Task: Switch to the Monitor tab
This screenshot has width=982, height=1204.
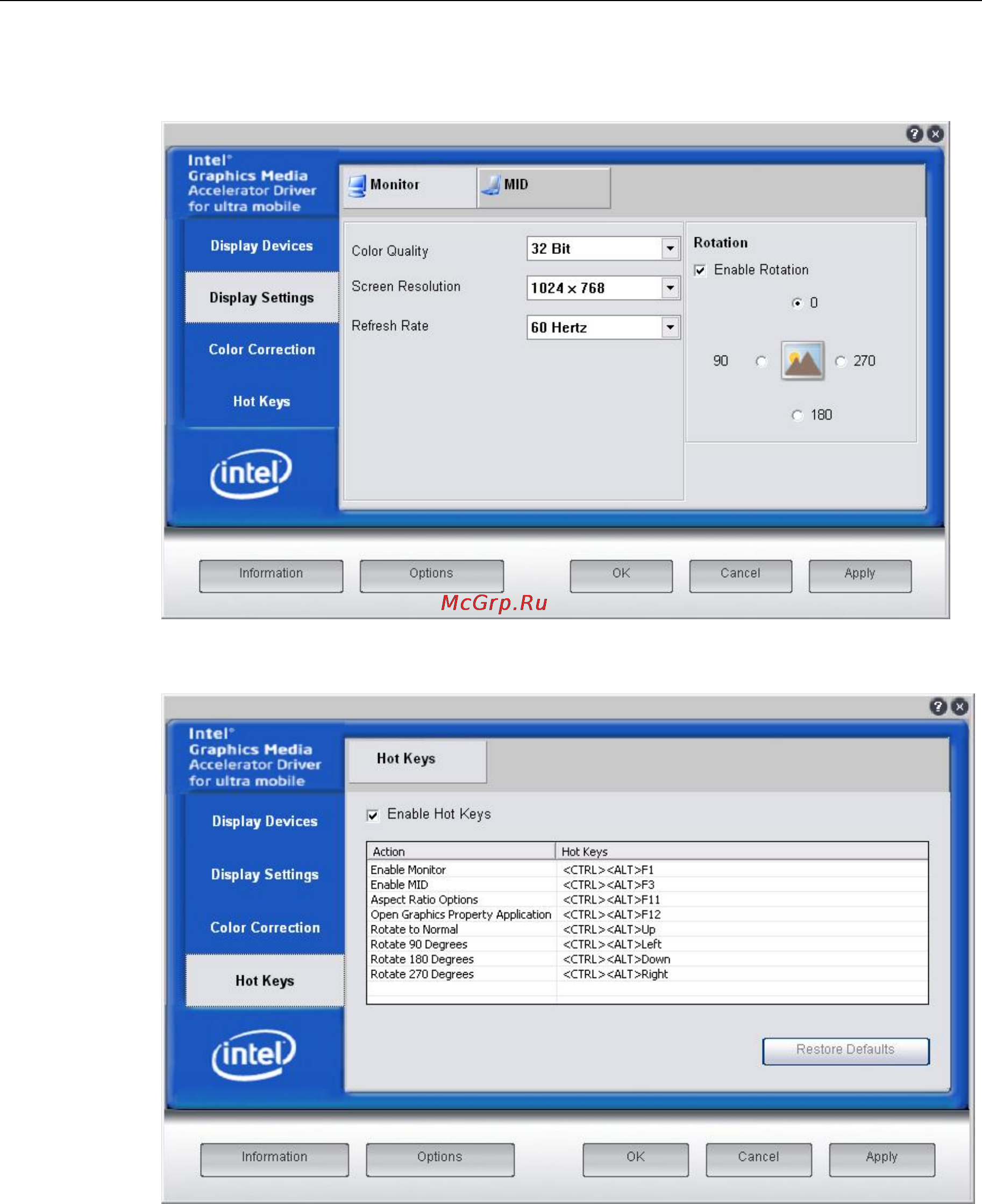Action: pos(410,187)
